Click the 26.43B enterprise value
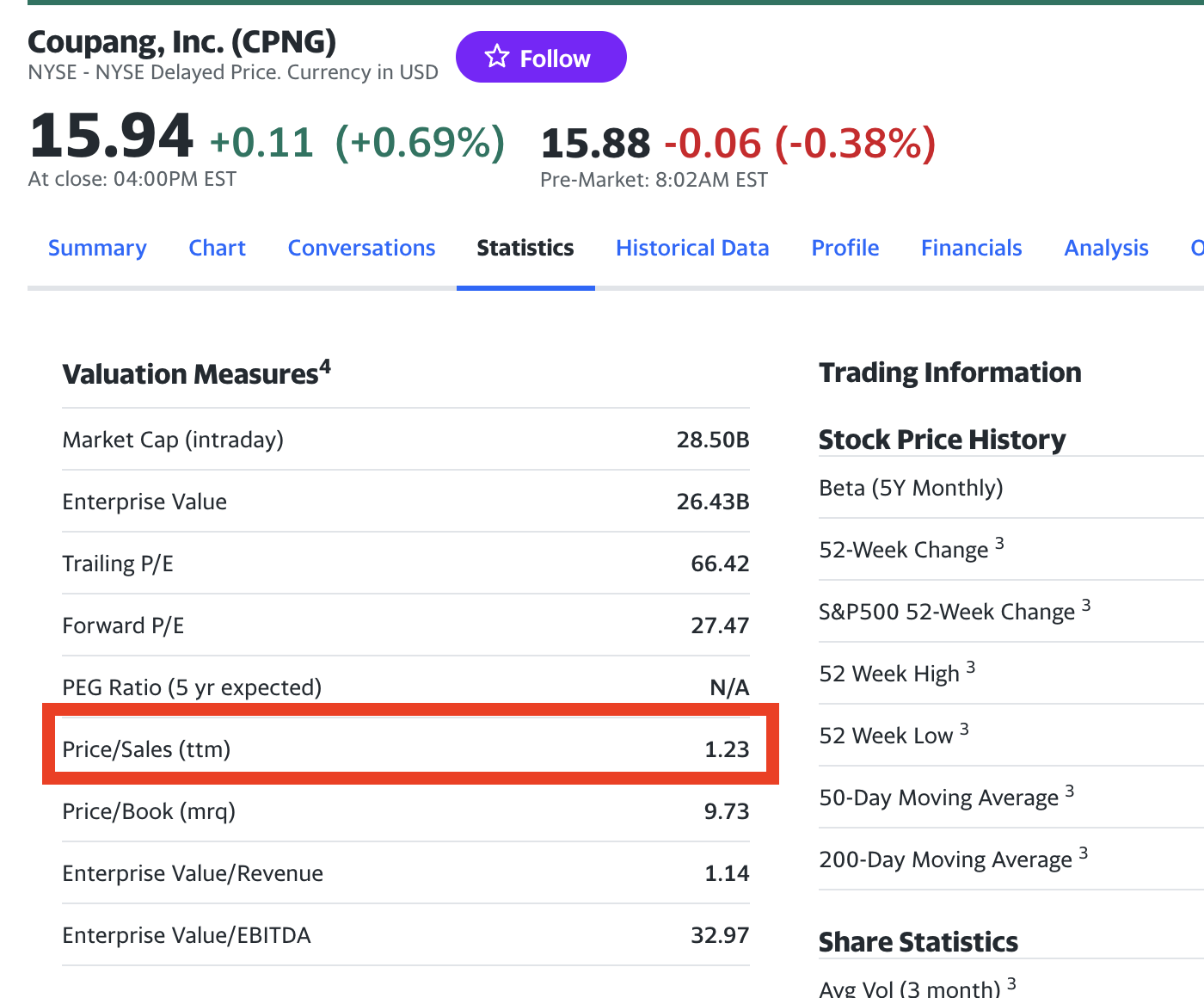Viewport: 1204px width, 998px height. click(713, 502)
